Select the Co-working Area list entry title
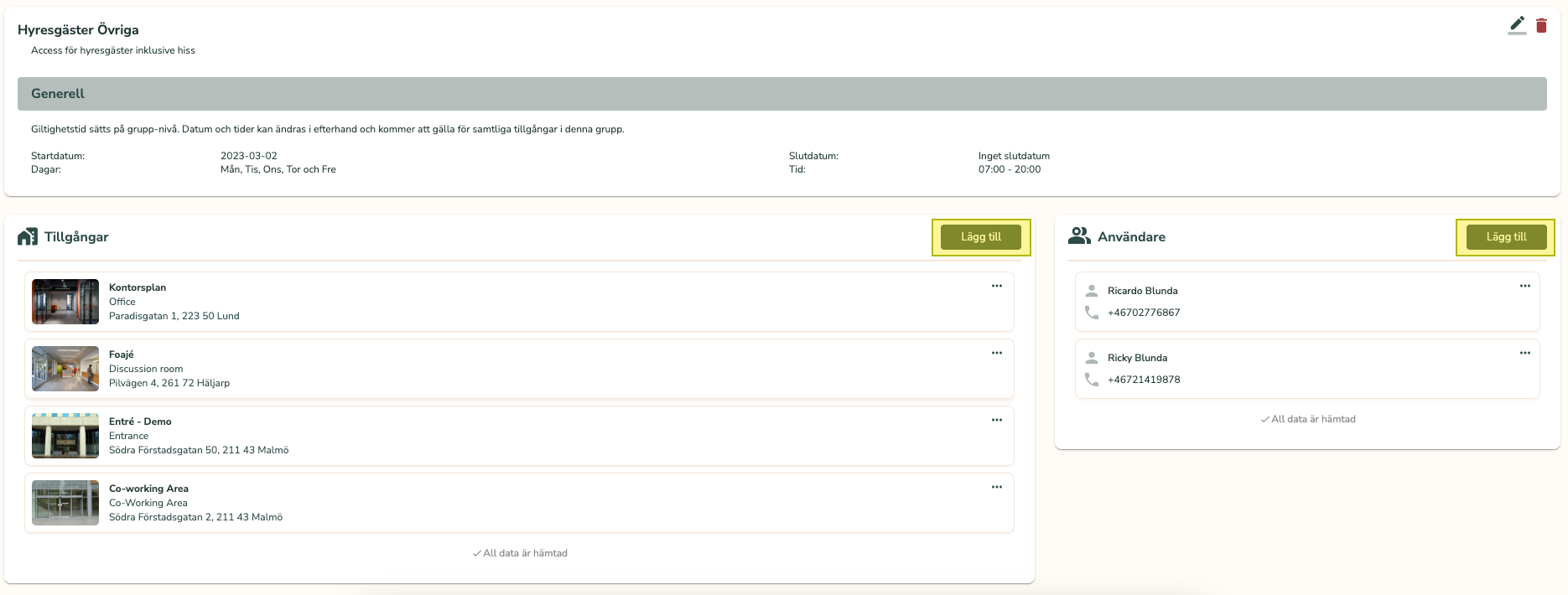Screen dimensions: 1568x595 148,489
